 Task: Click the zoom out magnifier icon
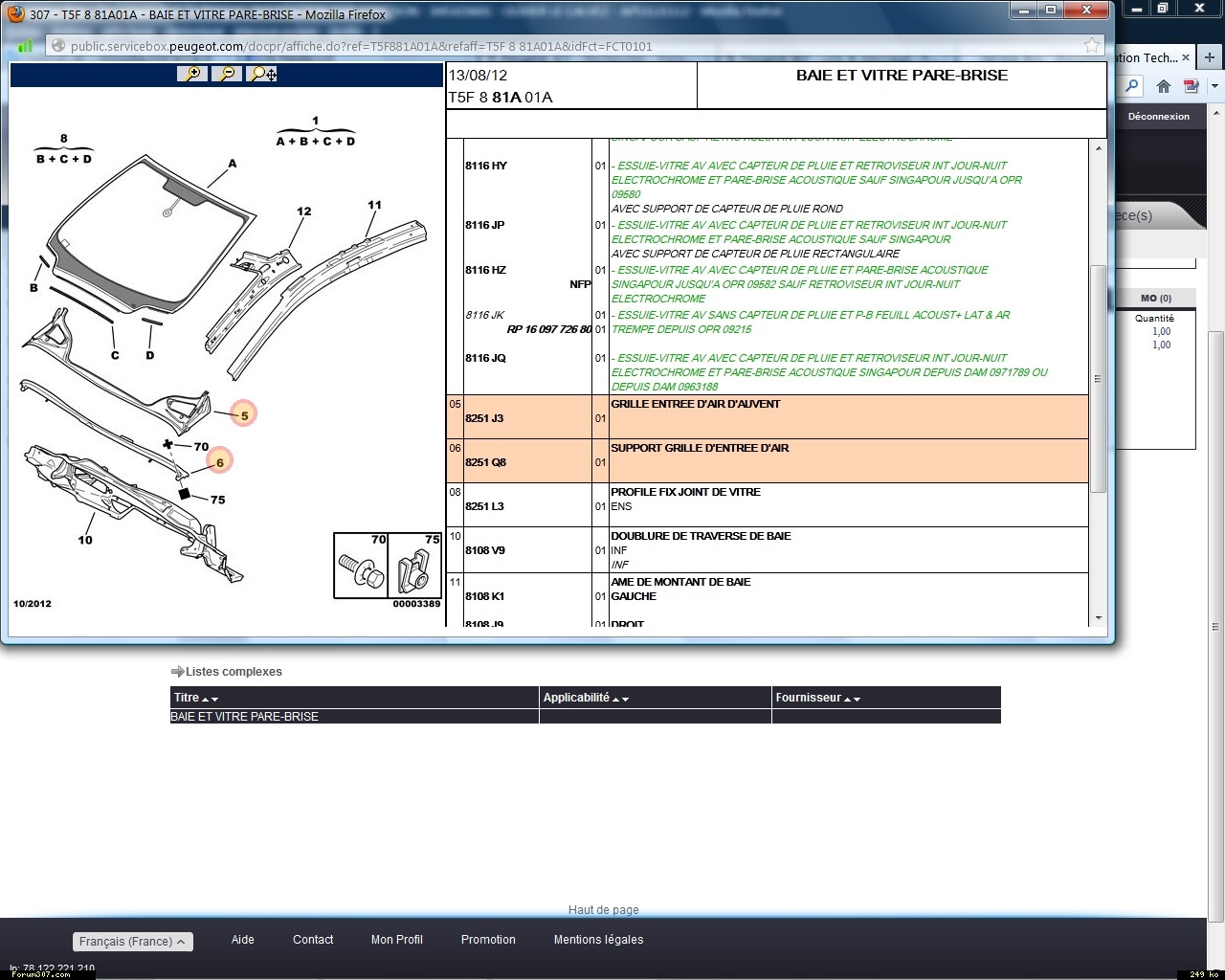coord(227,74)
